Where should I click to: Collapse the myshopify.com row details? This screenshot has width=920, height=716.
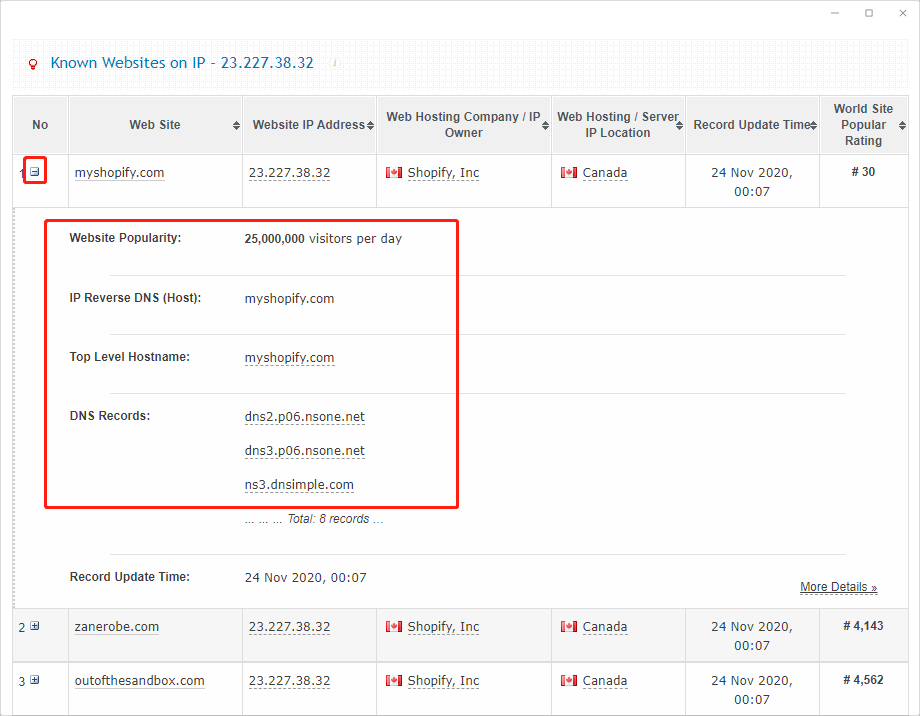[35, 172]
